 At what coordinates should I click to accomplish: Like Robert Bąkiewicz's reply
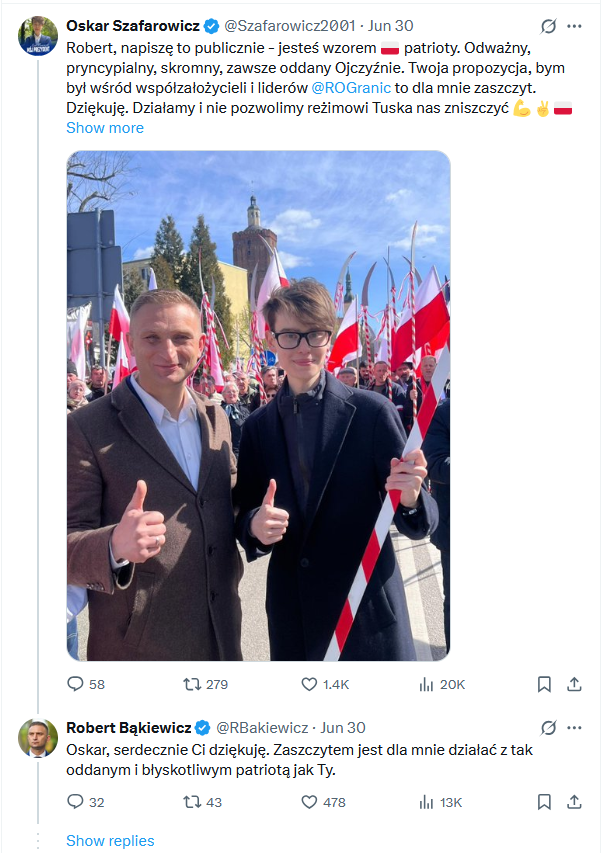coord(310,802)
